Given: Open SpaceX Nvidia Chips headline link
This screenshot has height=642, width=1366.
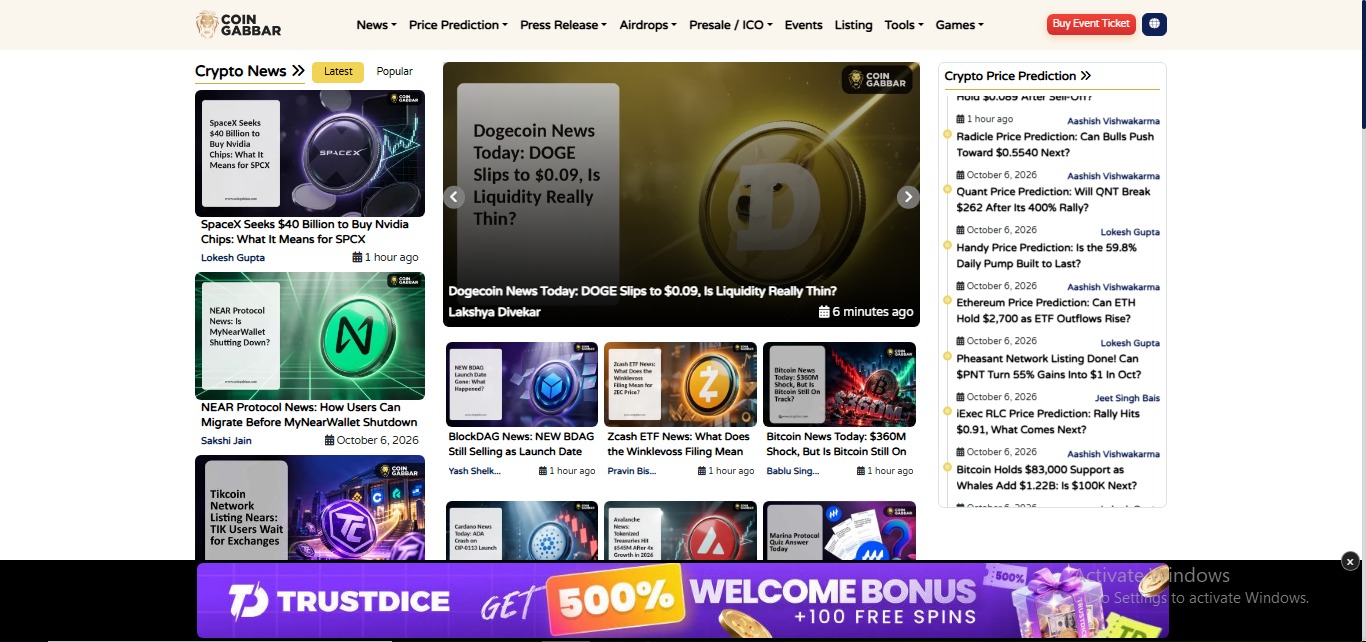Looking at the screenshot, I should pyautogui.click(x=305, y=232).
